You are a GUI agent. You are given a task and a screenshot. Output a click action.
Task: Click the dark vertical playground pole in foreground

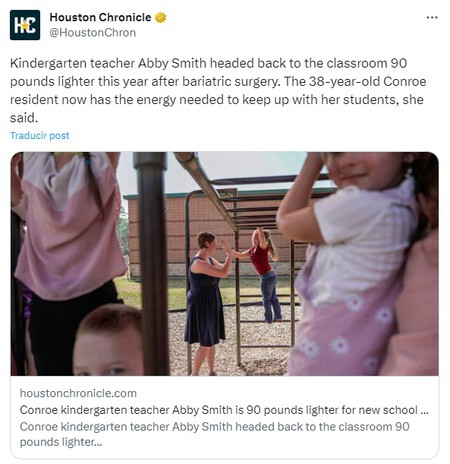(x=152, y=264)
